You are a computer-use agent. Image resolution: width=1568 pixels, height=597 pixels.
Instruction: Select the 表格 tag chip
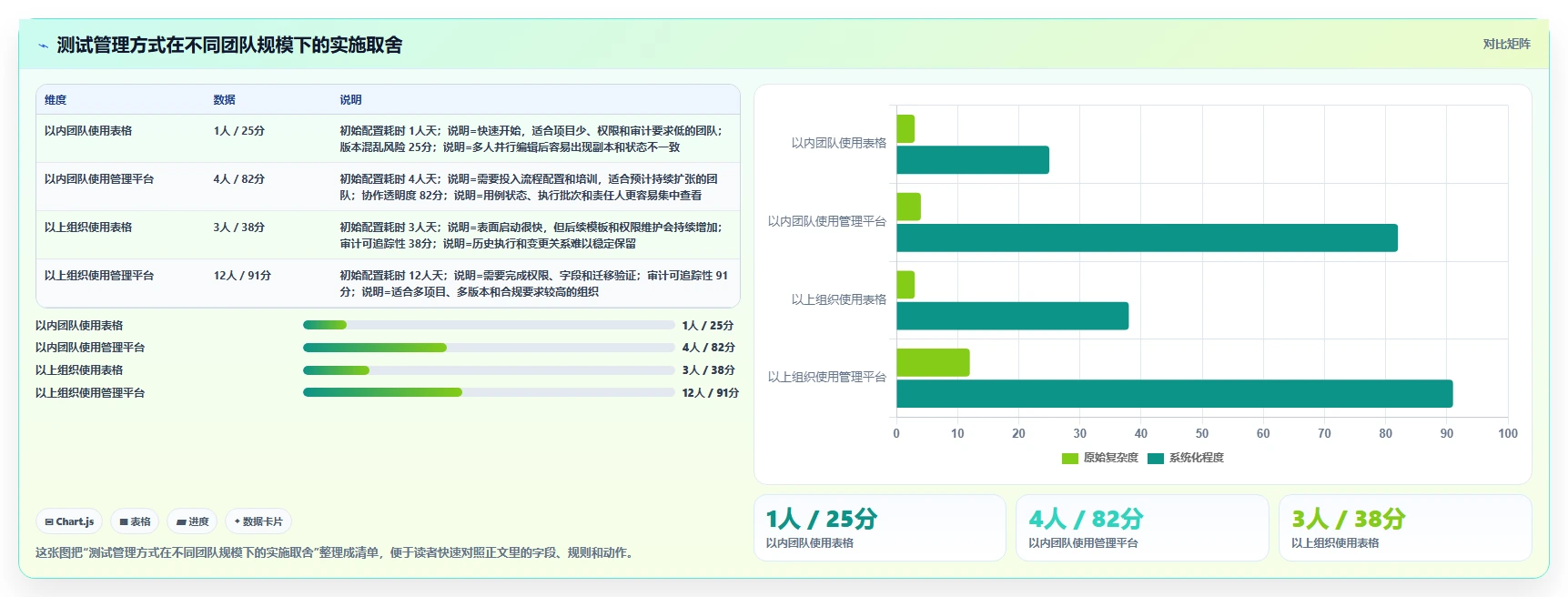click(135, 521)
